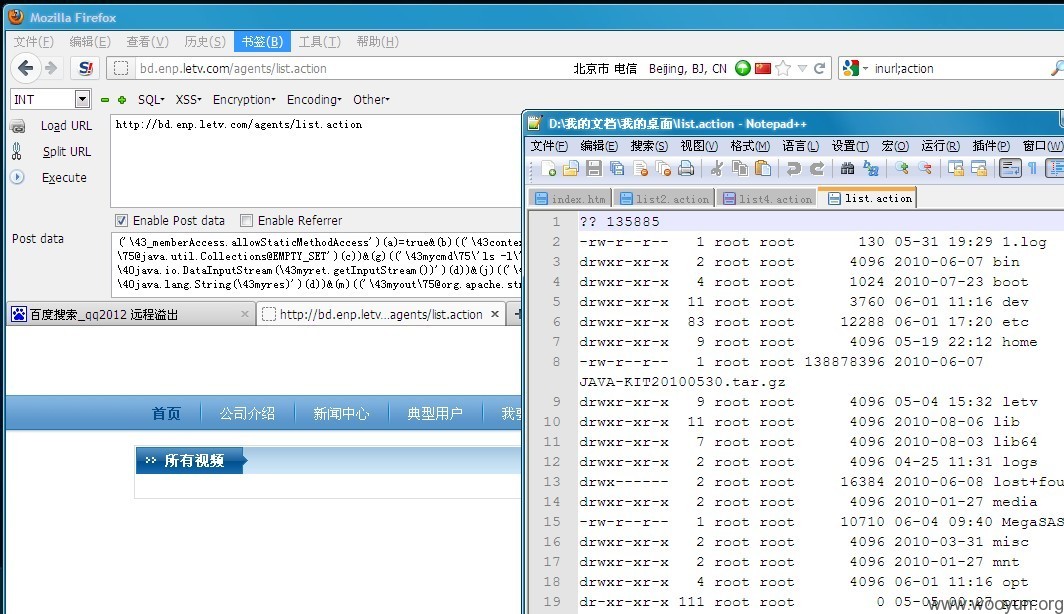Click the green plus icon in HackBar
This screenshot has height=614, width=1064.
122,100
